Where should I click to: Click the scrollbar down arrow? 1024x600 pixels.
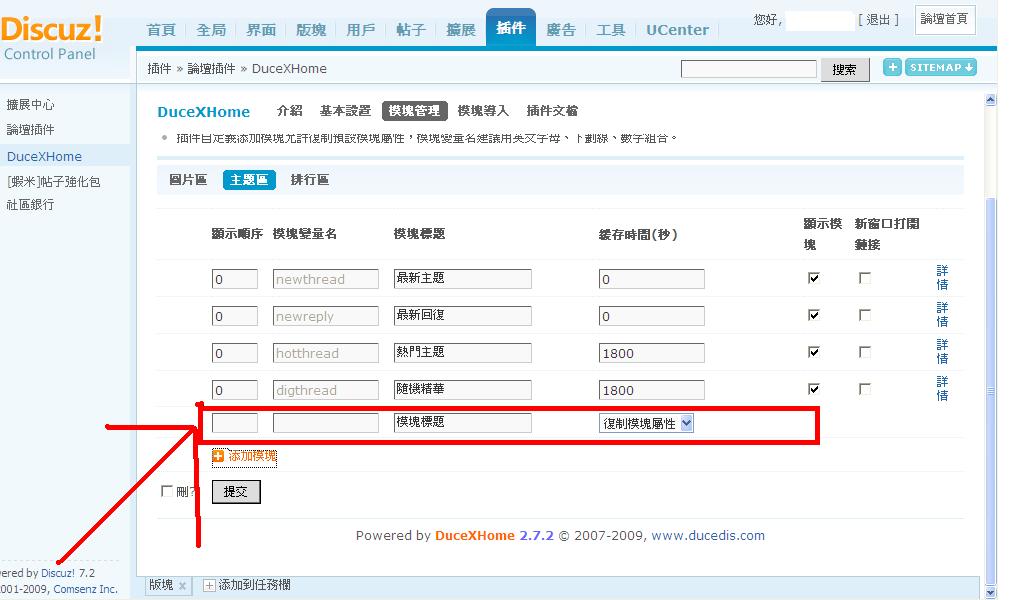991,593
